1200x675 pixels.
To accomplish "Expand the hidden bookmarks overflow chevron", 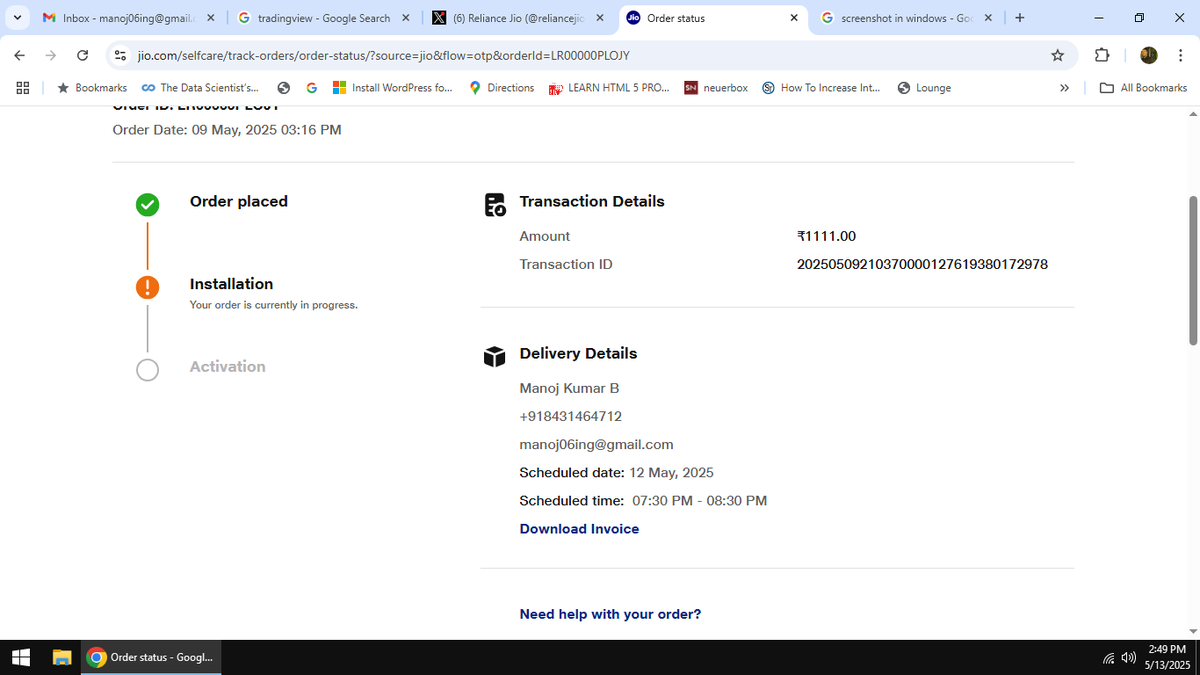I will coord(1065,88).
